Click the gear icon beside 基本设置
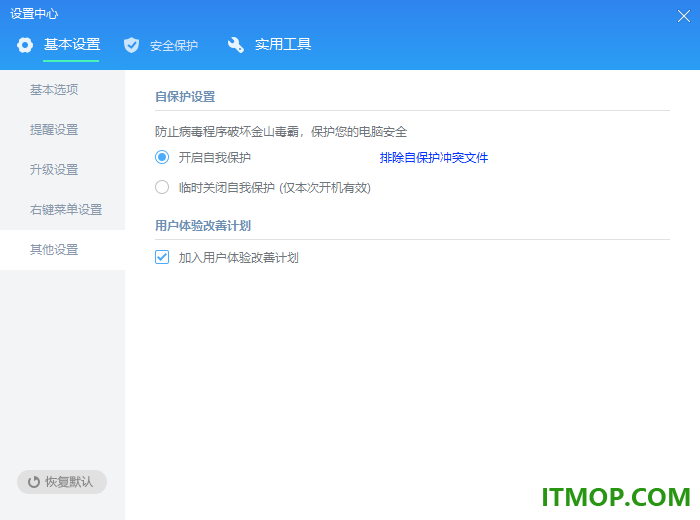 (x=25, y=45)
